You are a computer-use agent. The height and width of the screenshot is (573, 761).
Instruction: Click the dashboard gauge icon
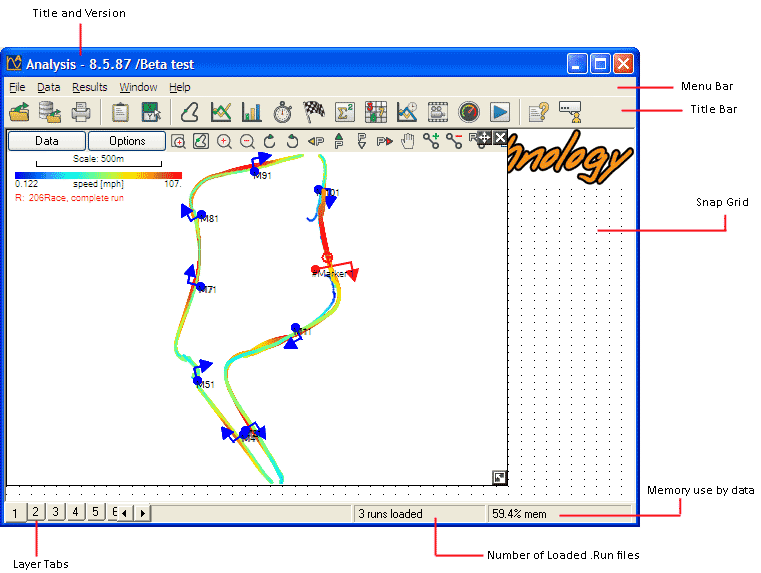[x=469, y=112]
